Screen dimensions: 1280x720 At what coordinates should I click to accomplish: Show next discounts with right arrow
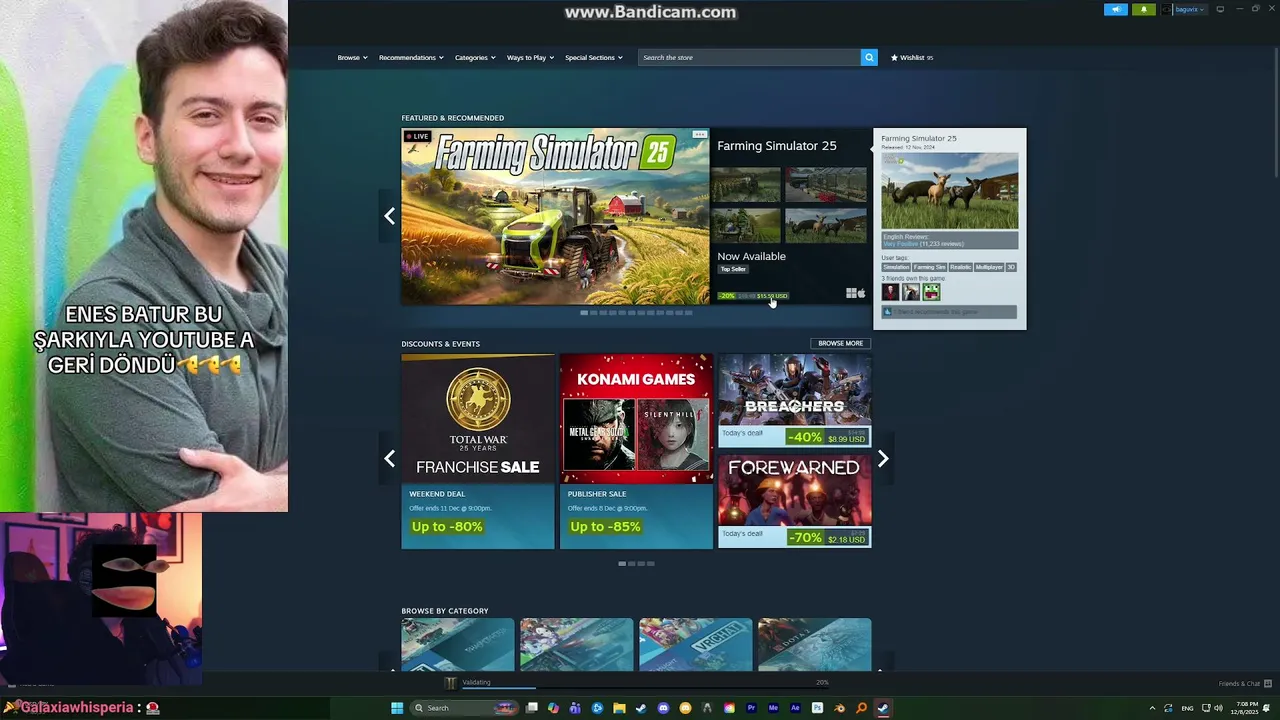pyautogui.click(x=883, y=458)
